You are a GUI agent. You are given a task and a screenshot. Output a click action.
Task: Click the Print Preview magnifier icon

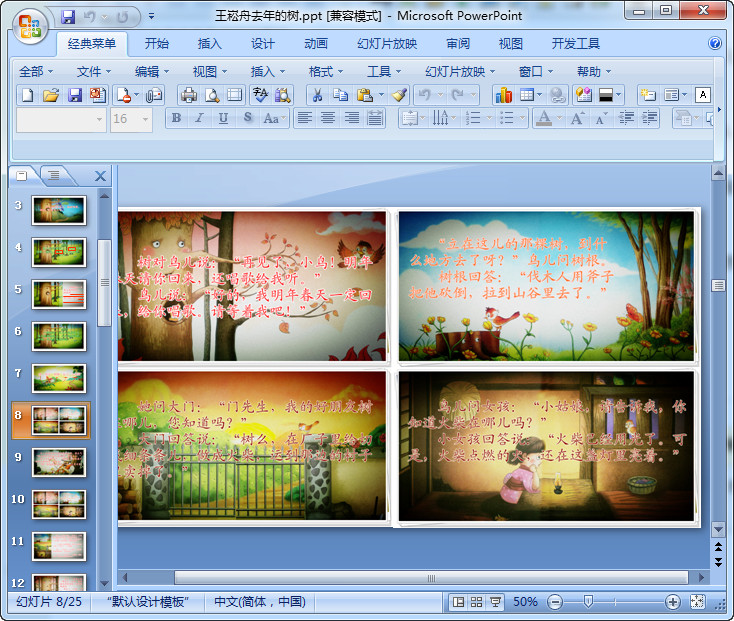(x=212, y=95)
